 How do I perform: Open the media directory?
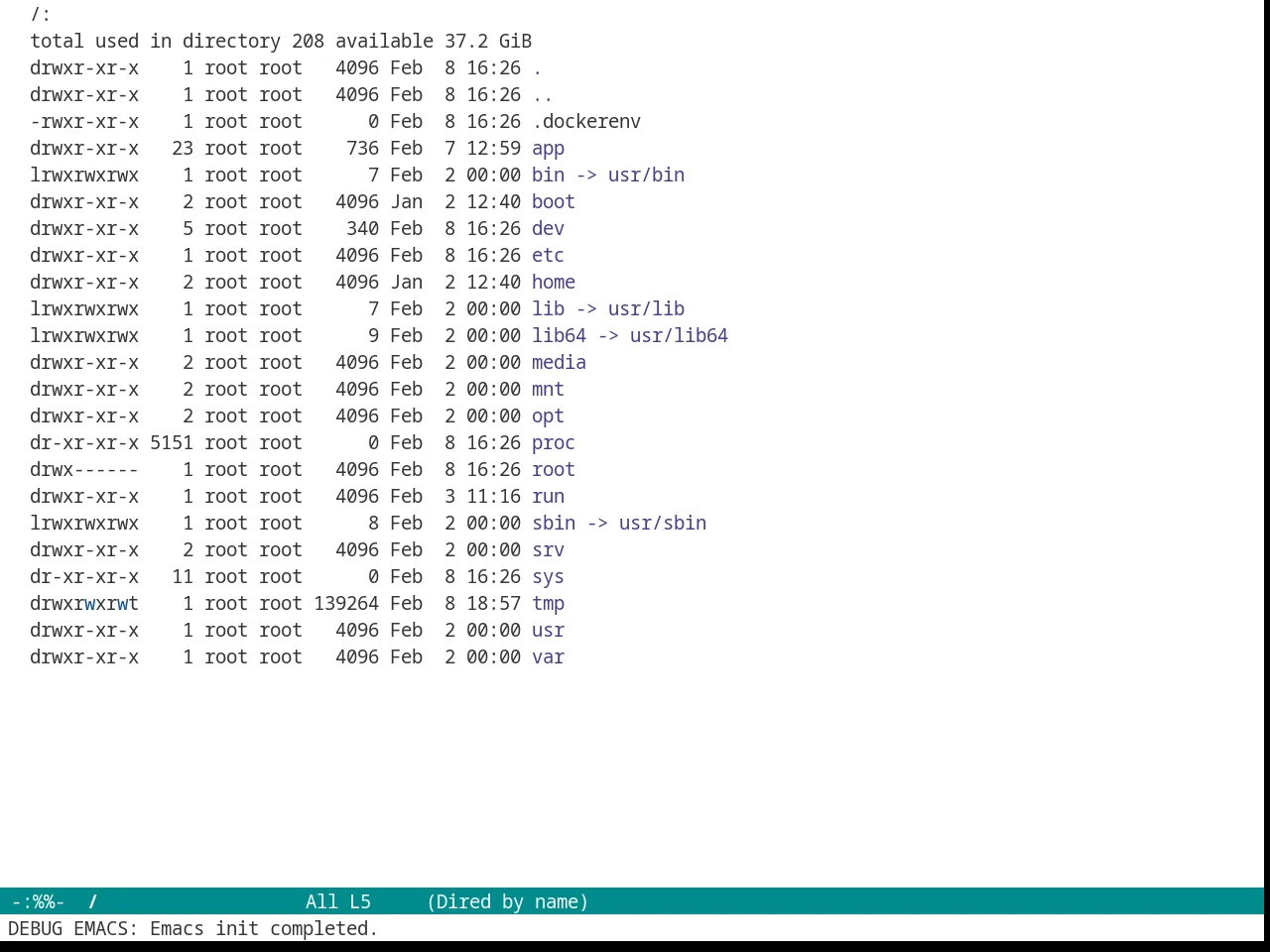(x=559, y=362)
